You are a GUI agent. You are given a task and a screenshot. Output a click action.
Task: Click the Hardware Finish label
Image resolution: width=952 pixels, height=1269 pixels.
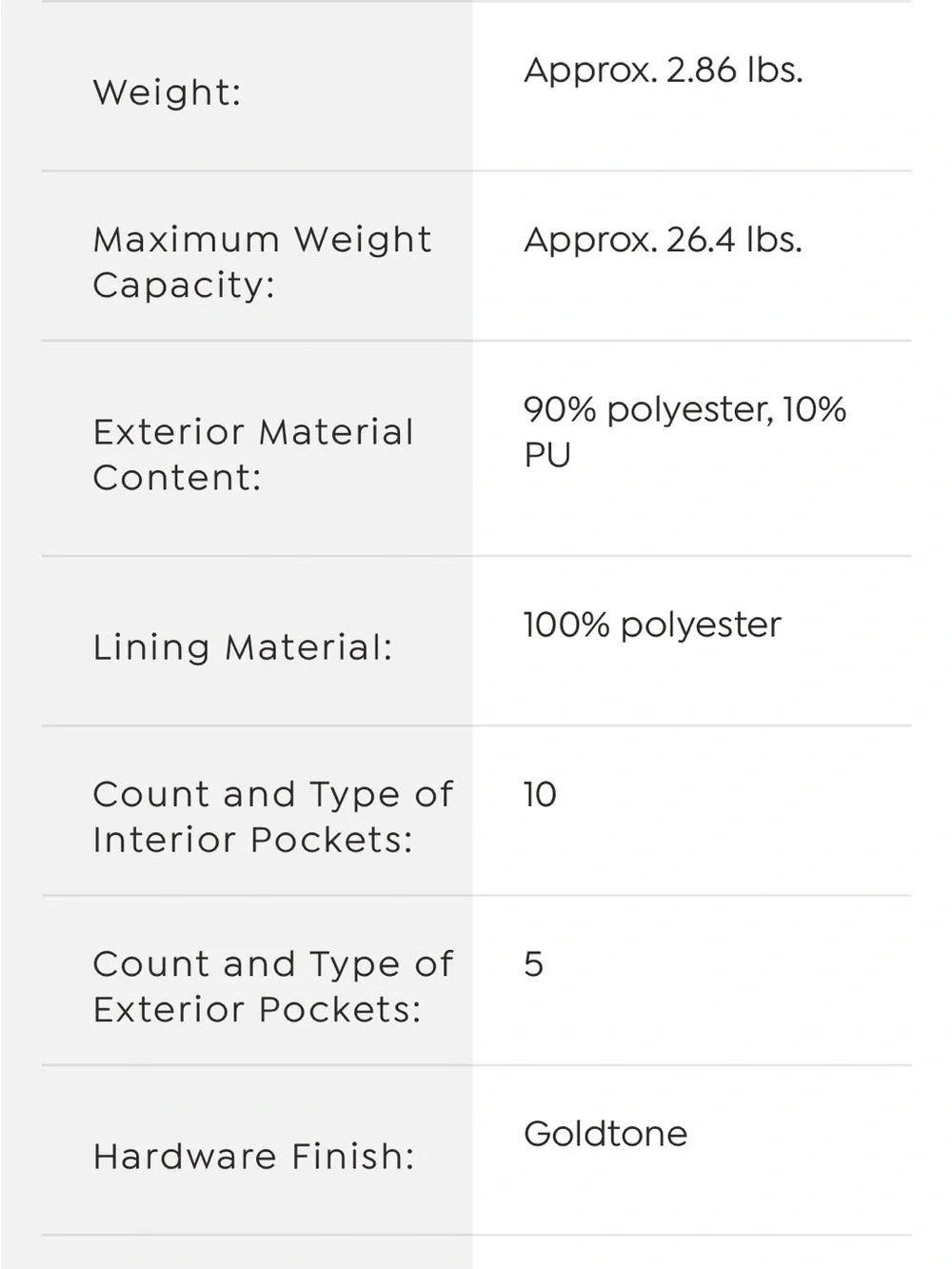[254, 1157]
